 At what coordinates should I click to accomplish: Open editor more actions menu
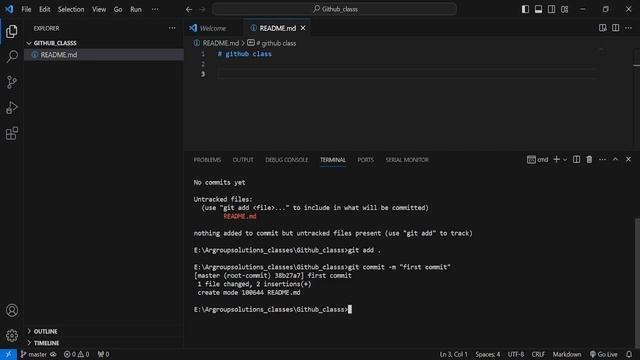click(629, 28)
